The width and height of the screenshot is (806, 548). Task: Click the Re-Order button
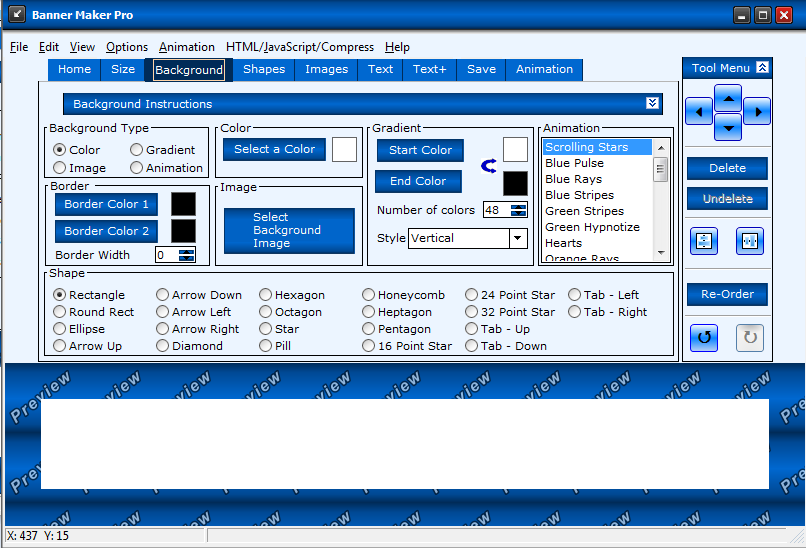tap(727, 294)
